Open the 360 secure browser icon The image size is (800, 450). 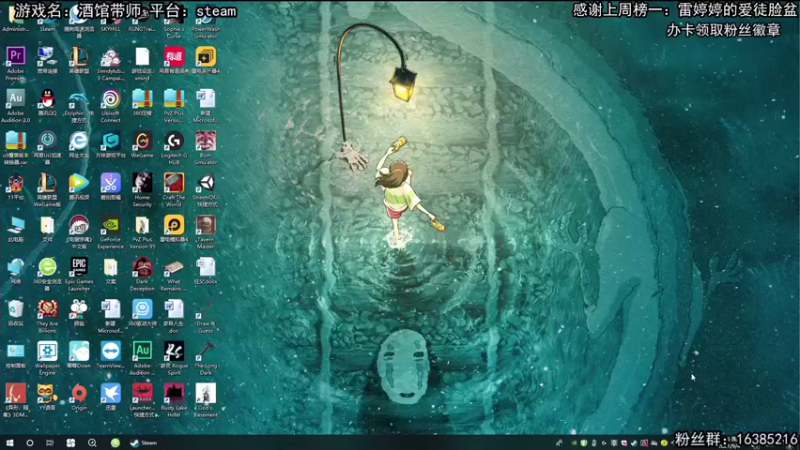pyautogui.click(x=47, y=267)
